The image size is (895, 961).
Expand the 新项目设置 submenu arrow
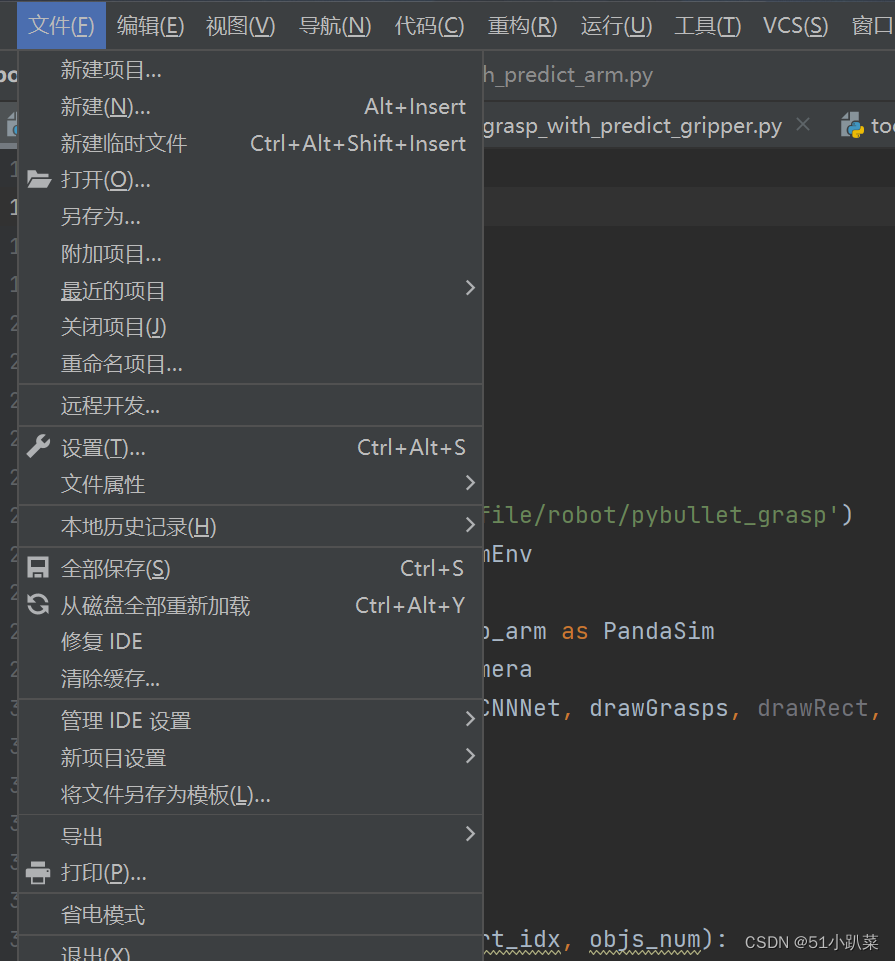(x=470, y=756)
